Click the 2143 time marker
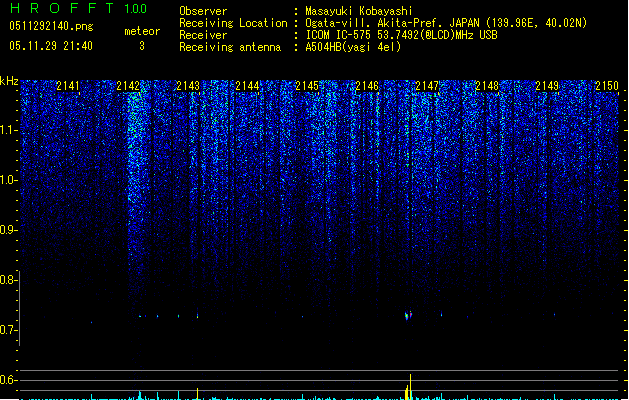The image size is (629, 400). [188, 86]
